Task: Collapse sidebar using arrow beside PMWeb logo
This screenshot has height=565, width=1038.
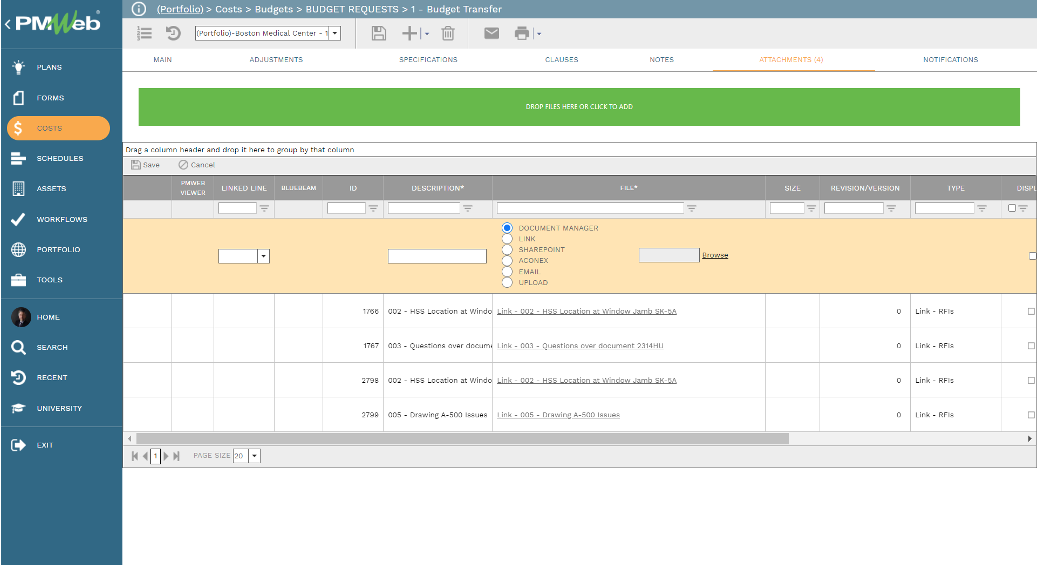Action: point(7,24)
